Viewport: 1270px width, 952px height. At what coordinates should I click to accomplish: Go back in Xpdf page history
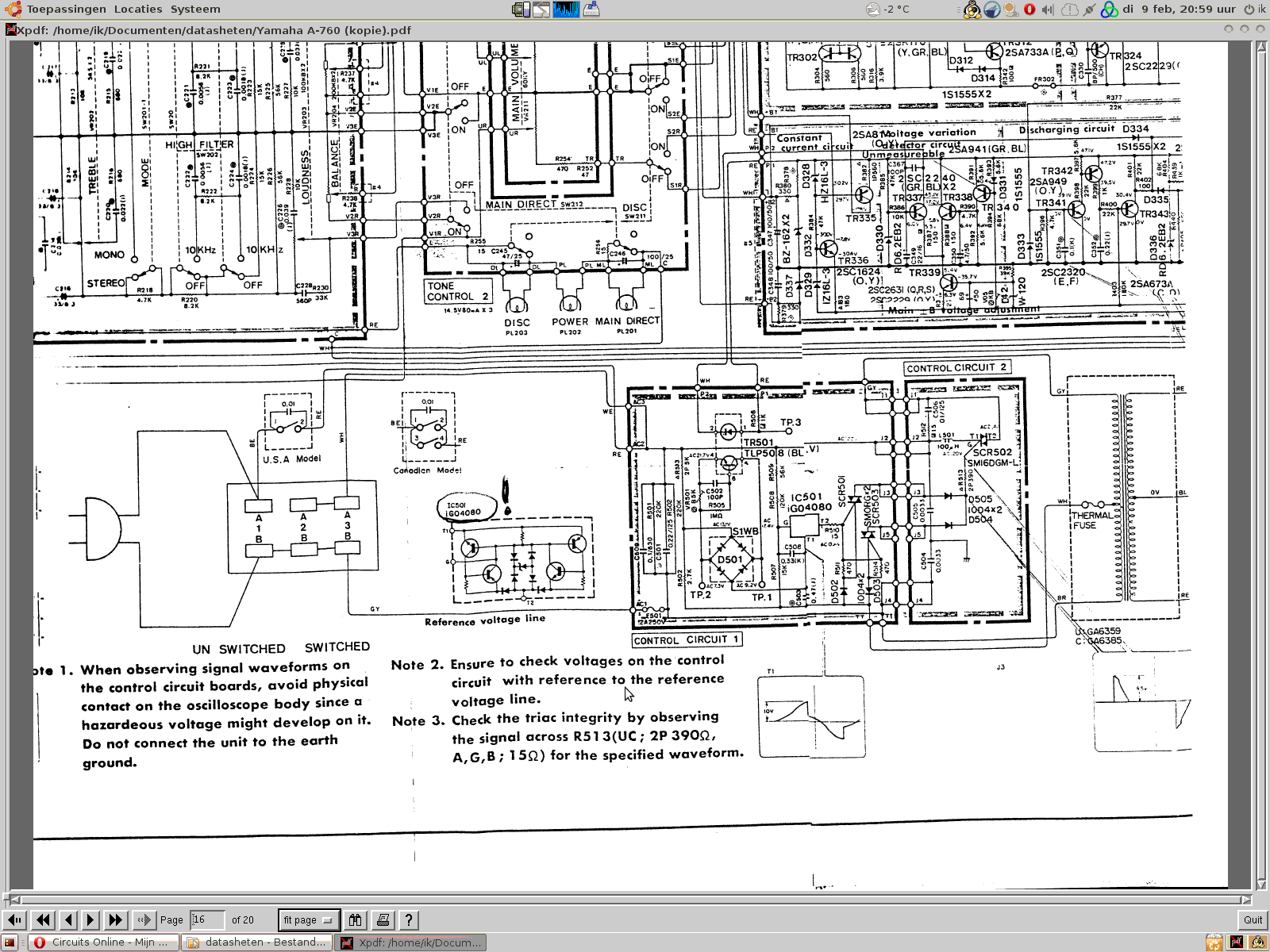tap(15, 919)
